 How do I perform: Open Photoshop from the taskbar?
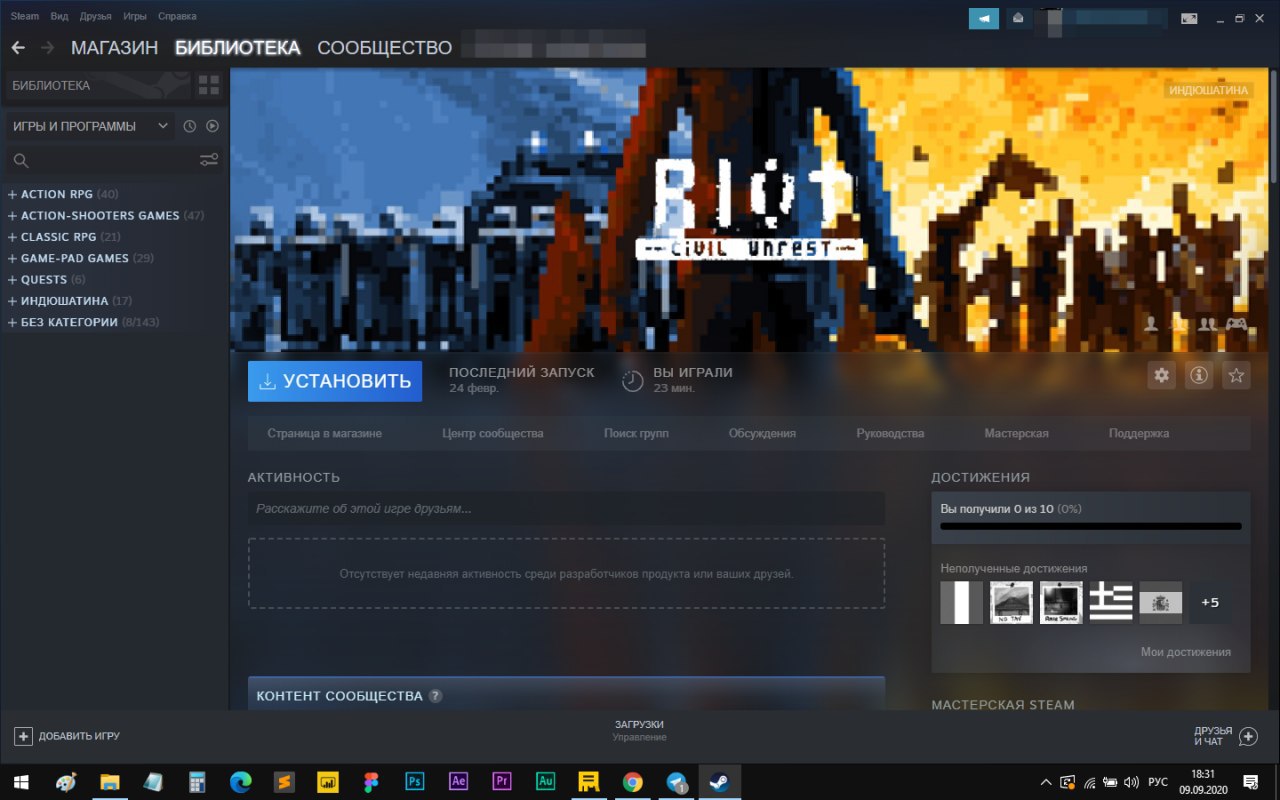point(414,781)
